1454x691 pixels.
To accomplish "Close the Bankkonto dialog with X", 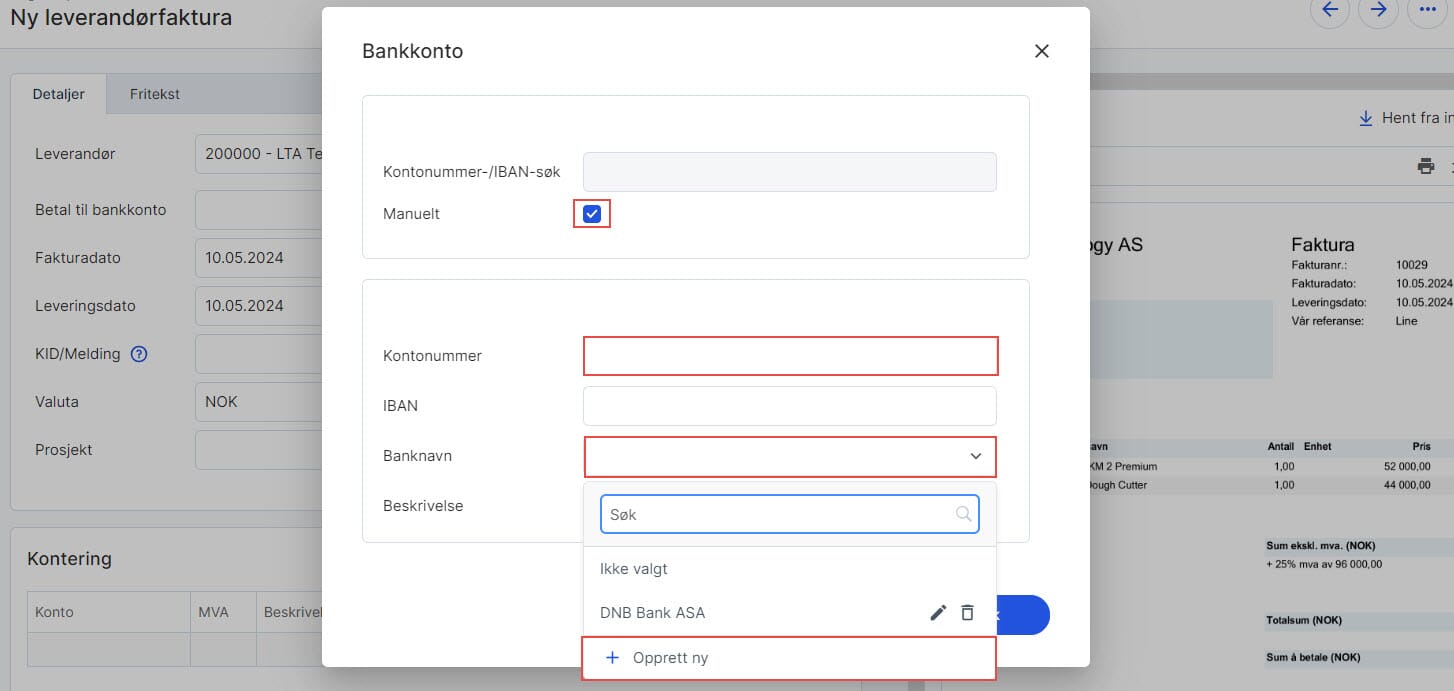I will 1041,51.
